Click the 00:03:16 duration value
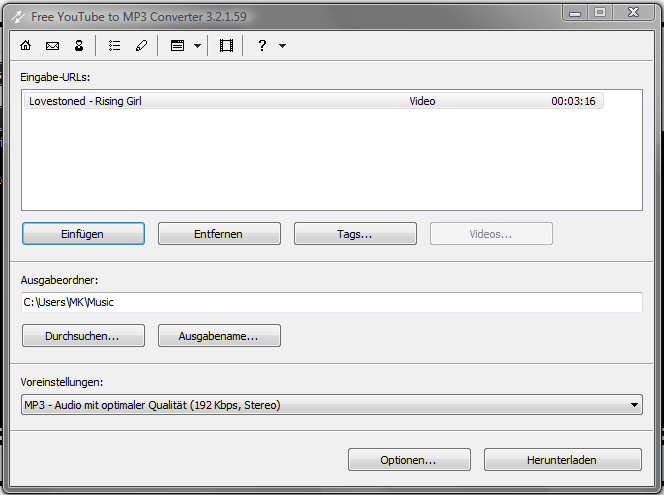Viewport: 664px width, 495px height. (573, 101)
